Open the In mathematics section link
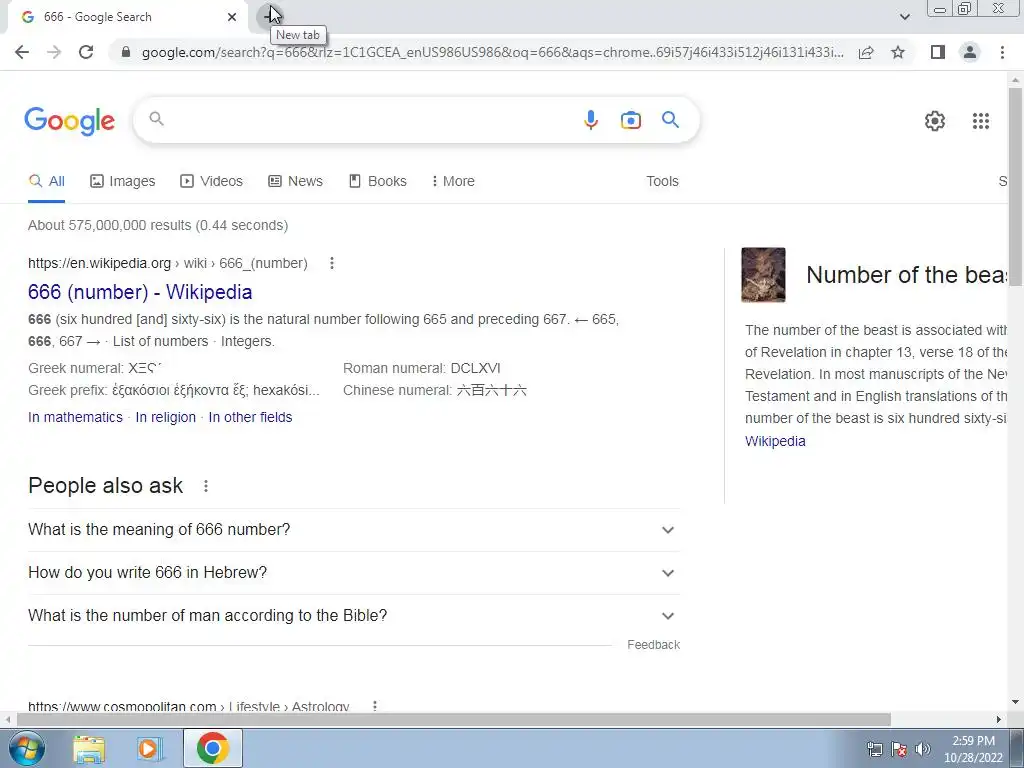 [x=75, y=417]
